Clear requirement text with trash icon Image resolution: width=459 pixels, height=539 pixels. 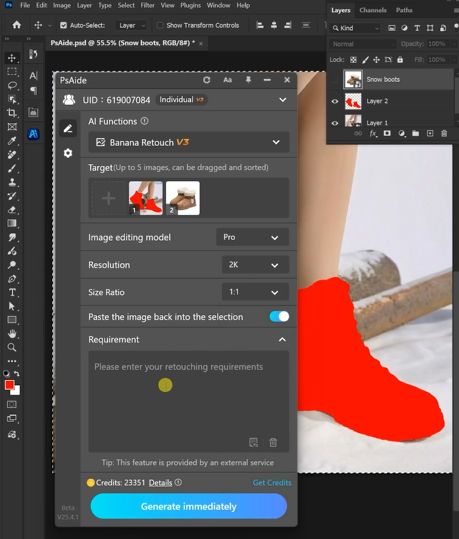273,442
